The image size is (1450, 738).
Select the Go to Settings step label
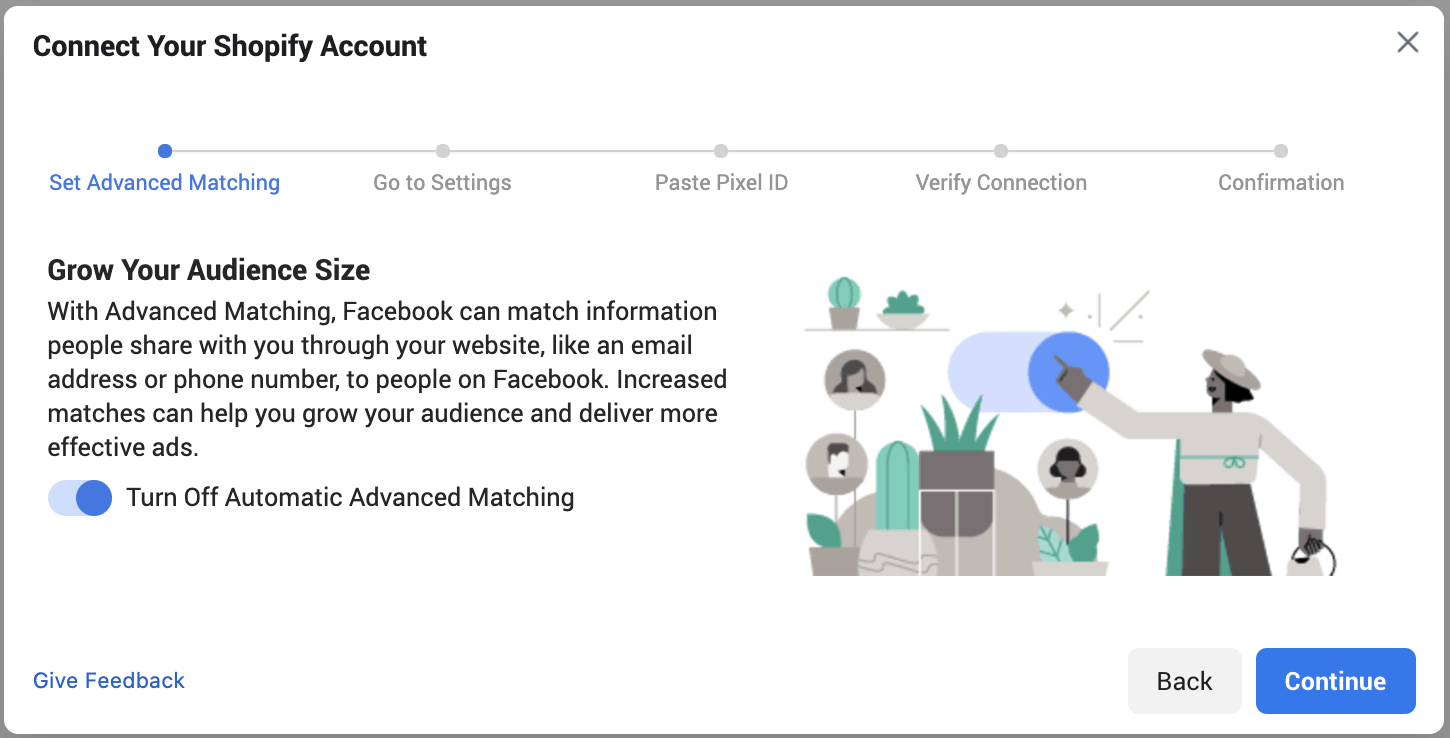click(442, 183)
